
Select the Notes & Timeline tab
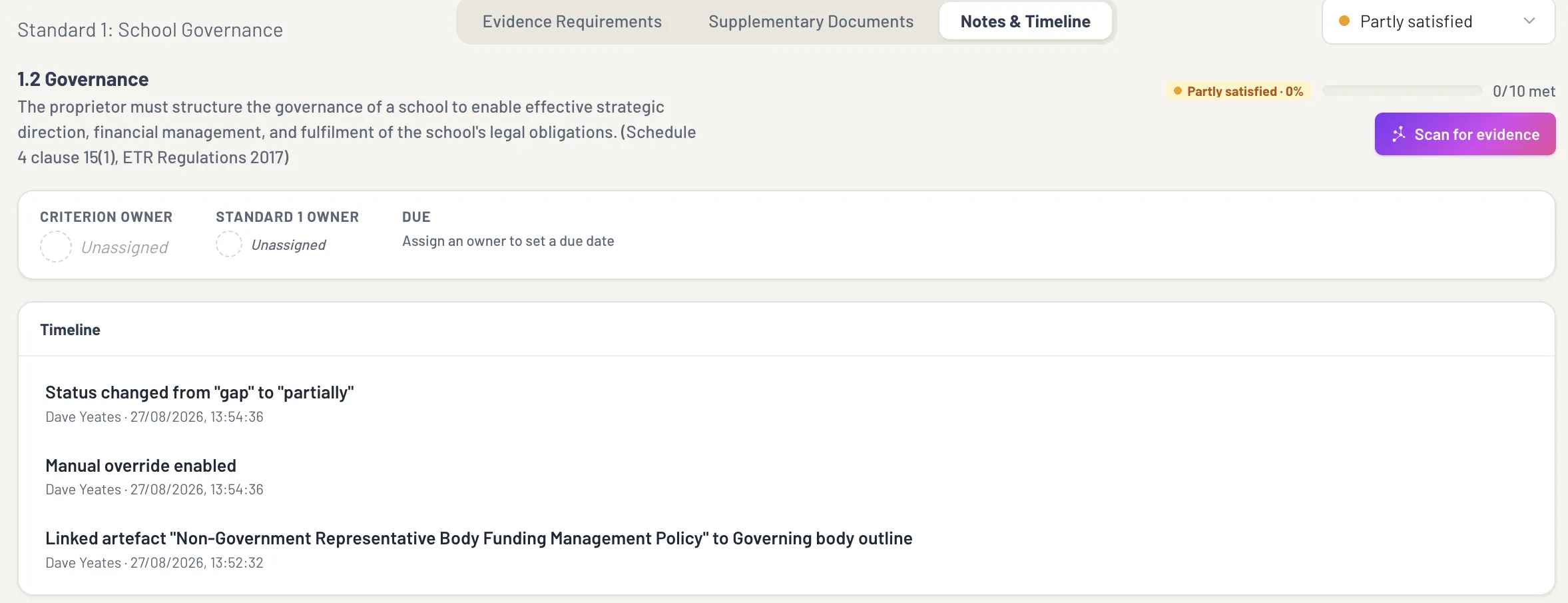(x=1025, y=22)
